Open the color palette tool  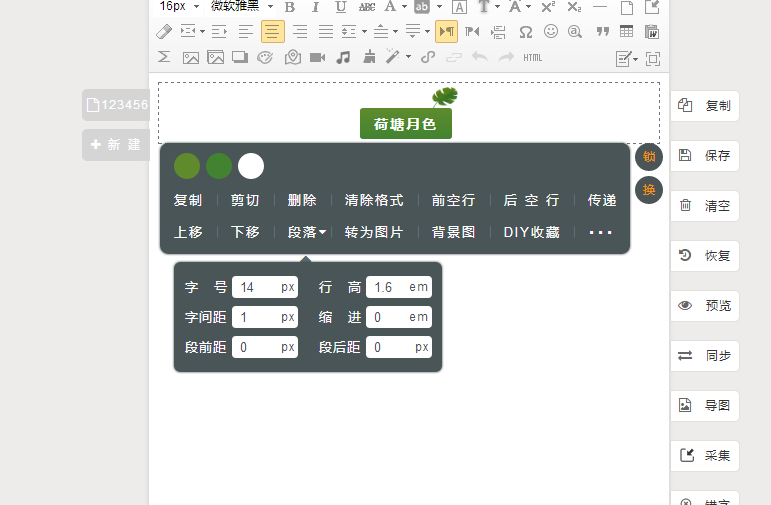266,58
